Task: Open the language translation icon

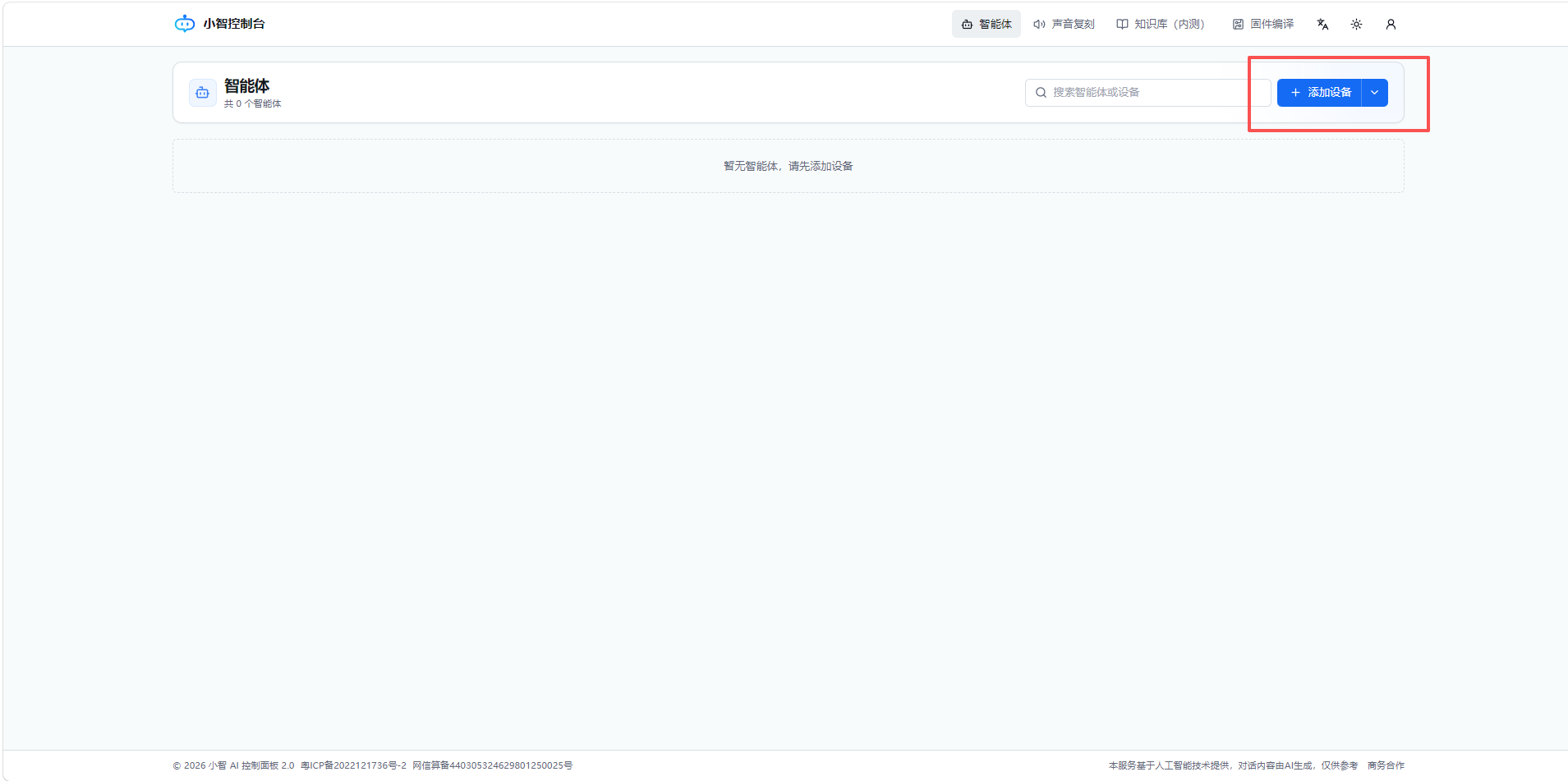Action: click(x=1322, y=24)
